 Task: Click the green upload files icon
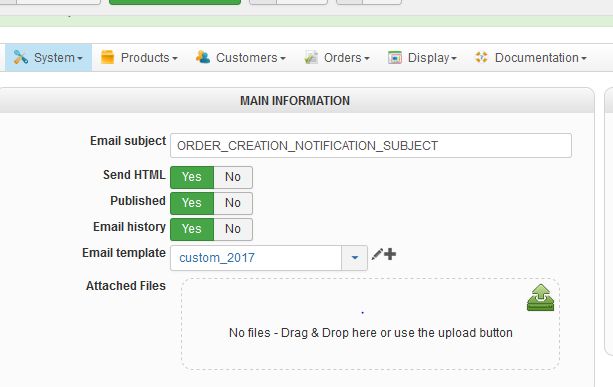tap(540, 297)
